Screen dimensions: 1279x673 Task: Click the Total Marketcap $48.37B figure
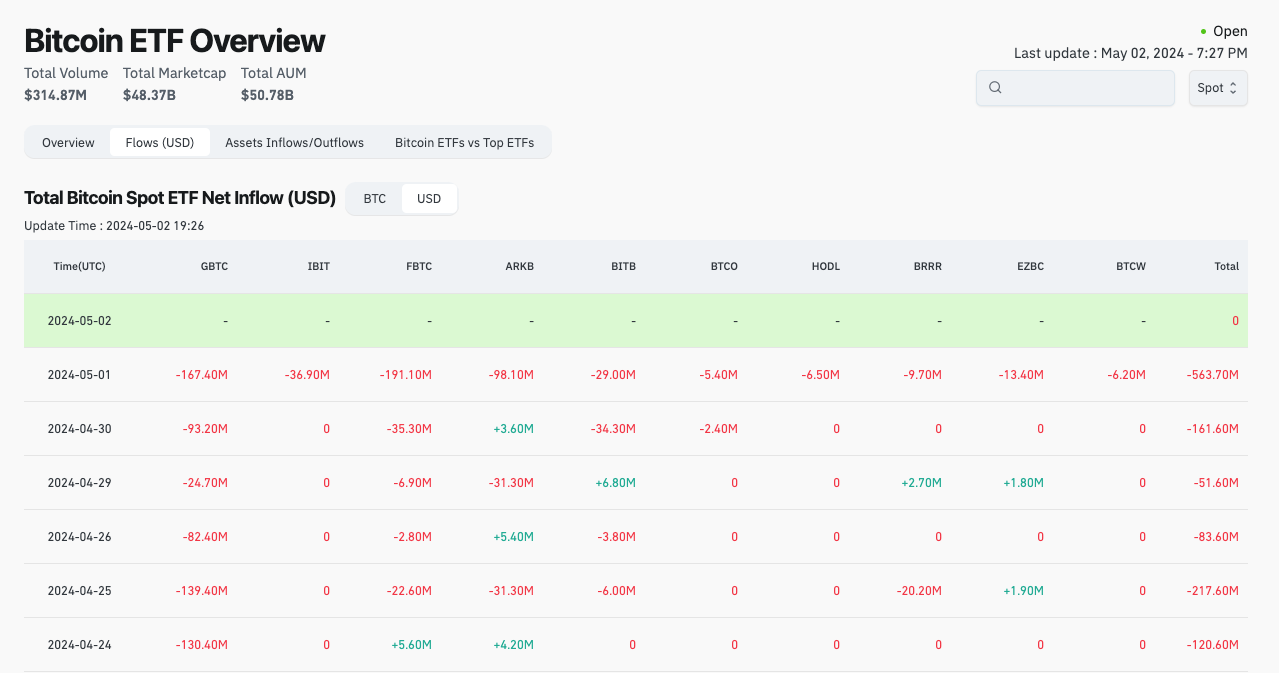pos(149,95)
